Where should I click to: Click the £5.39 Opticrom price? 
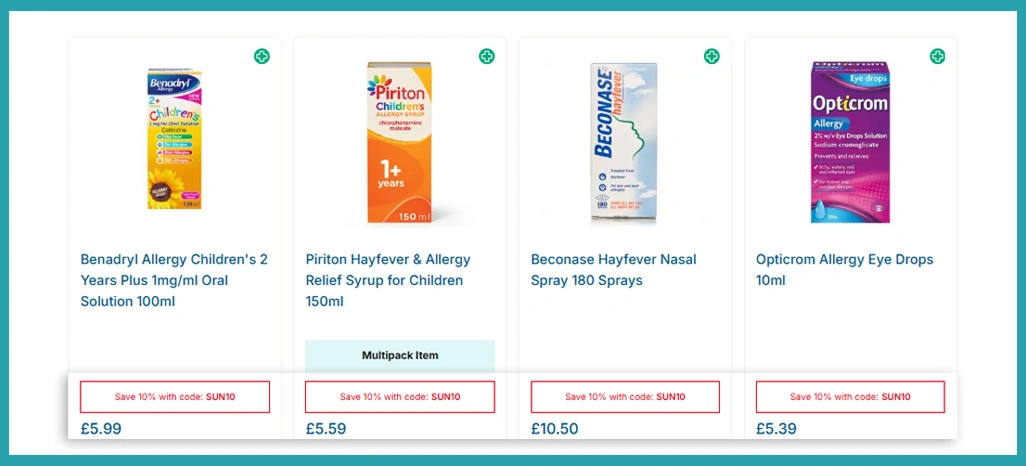click(x=776, y=429)
